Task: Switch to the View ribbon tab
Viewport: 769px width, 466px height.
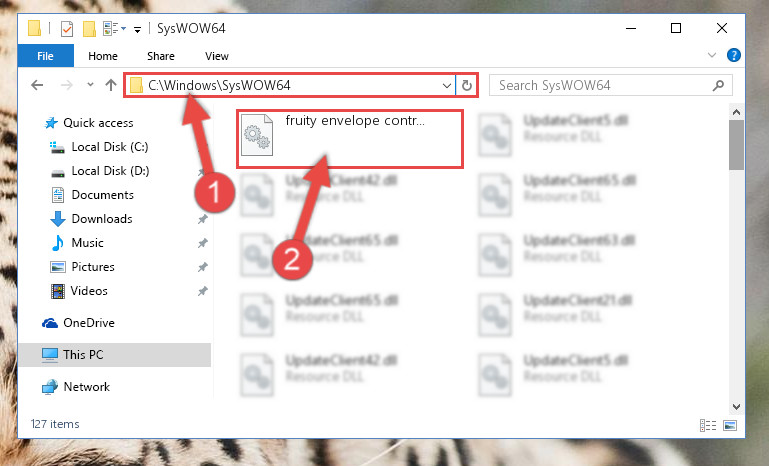Action: pyautogui.click(x=217, y=56)
